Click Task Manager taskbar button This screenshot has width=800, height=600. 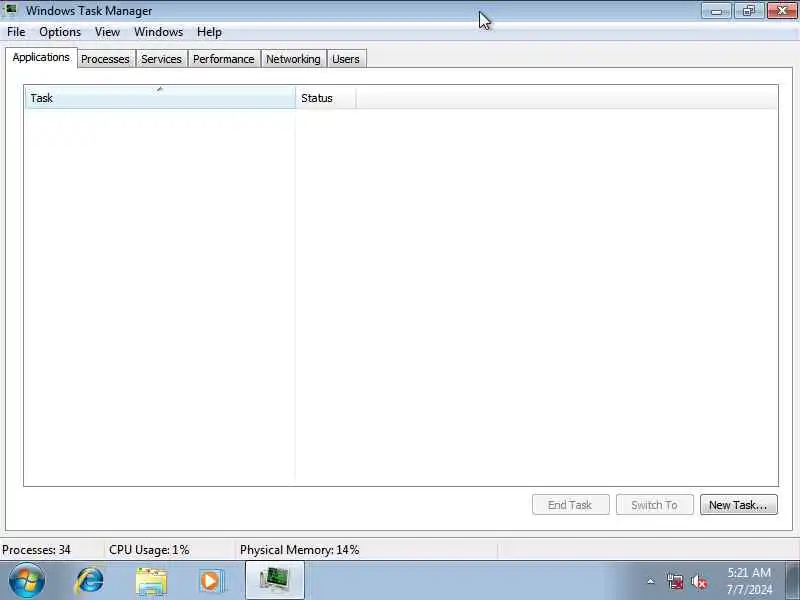pos(275,581)
